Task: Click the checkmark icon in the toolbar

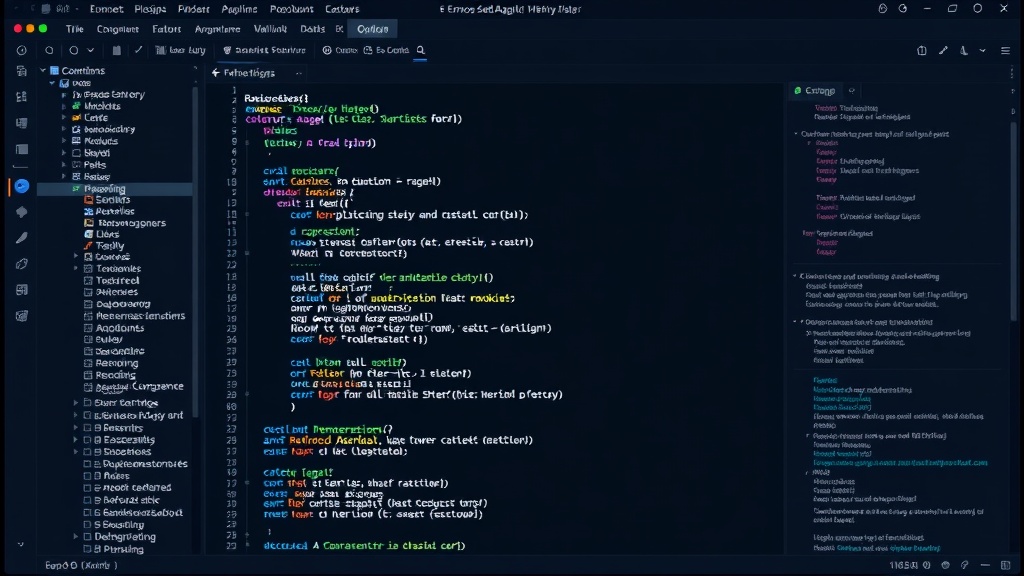Action: click(x=138, y=50)
